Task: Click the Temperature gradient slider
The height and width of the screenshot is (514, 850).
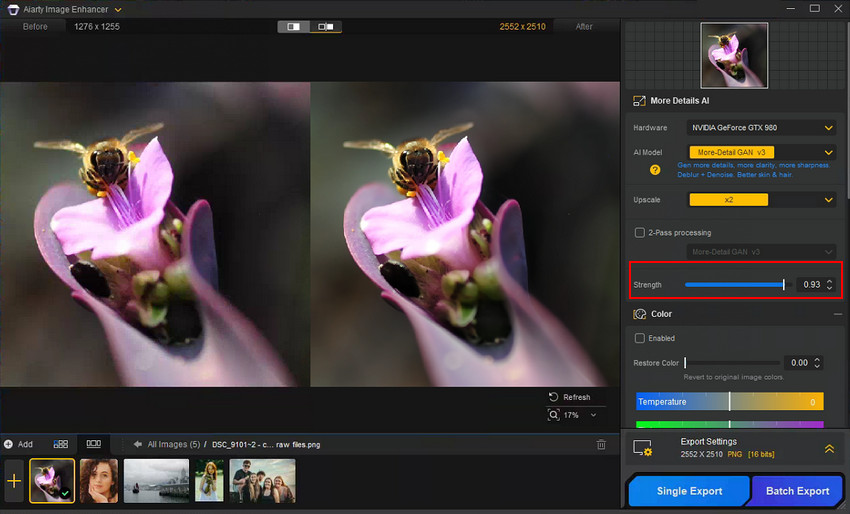Action: point(730,402)
